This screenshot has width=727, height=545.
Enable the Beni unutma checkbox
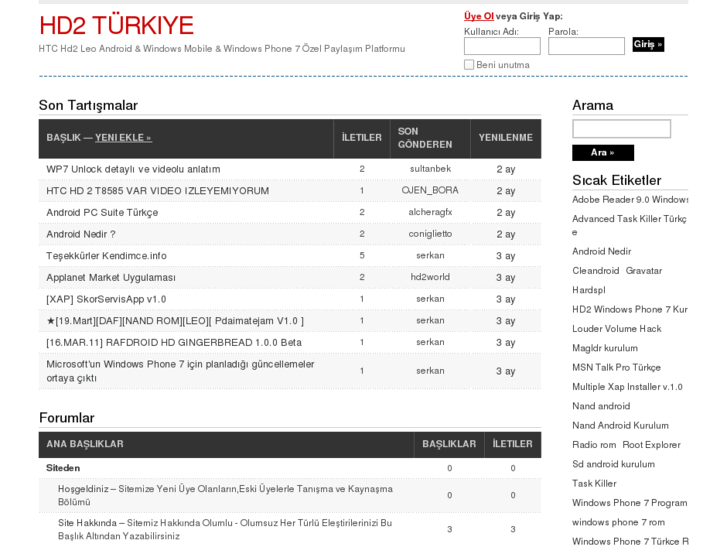click(x=469, y=64)
